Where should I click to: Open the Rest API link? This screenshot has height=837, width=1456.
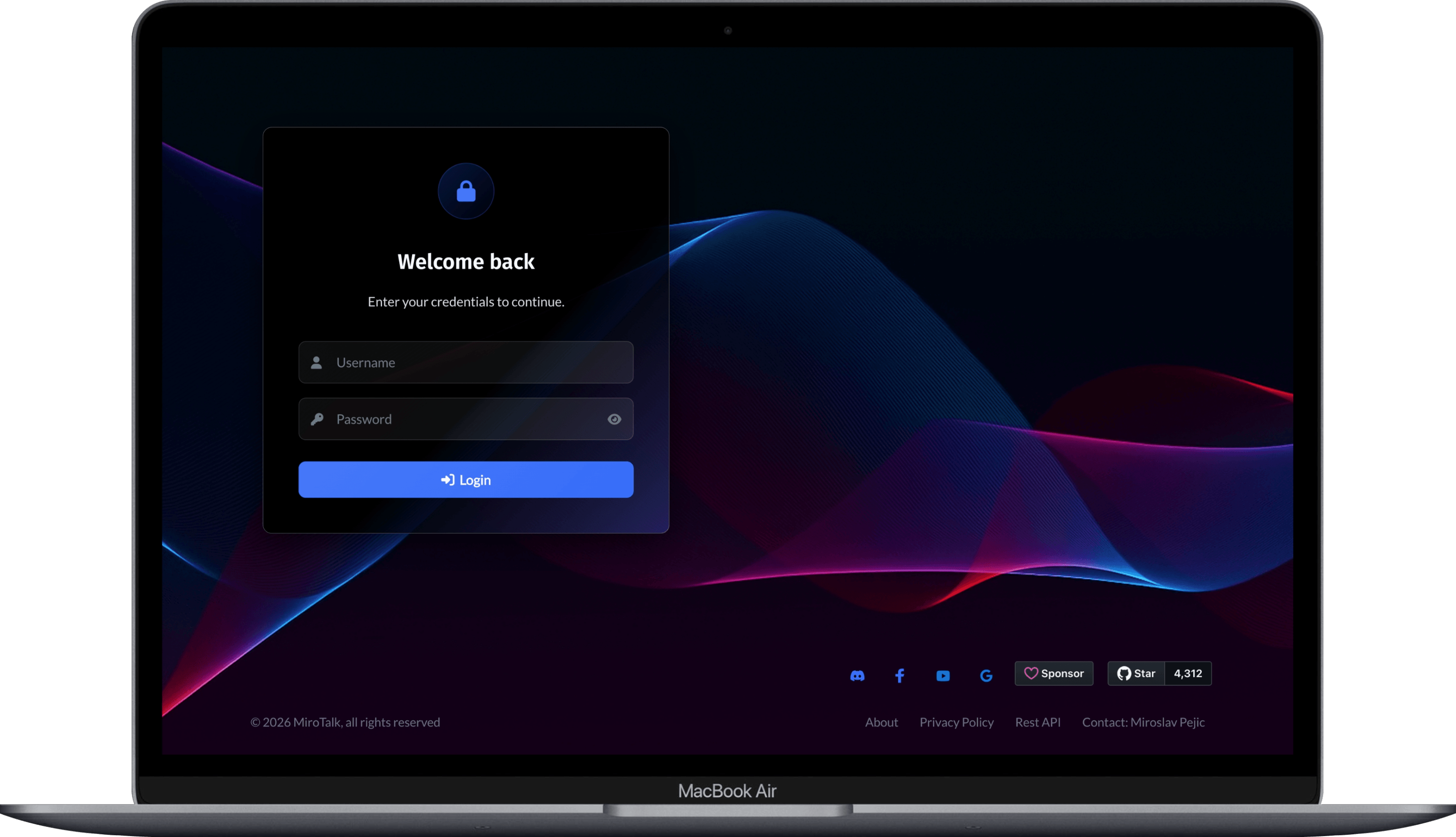click(x=1037, y=722)
